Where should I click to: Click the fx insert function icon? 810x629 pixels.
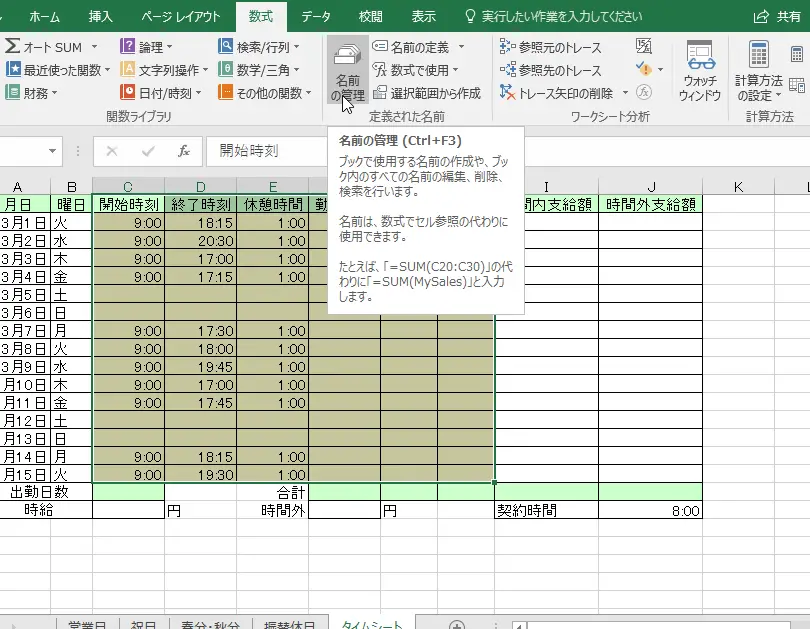coord(183,151)
